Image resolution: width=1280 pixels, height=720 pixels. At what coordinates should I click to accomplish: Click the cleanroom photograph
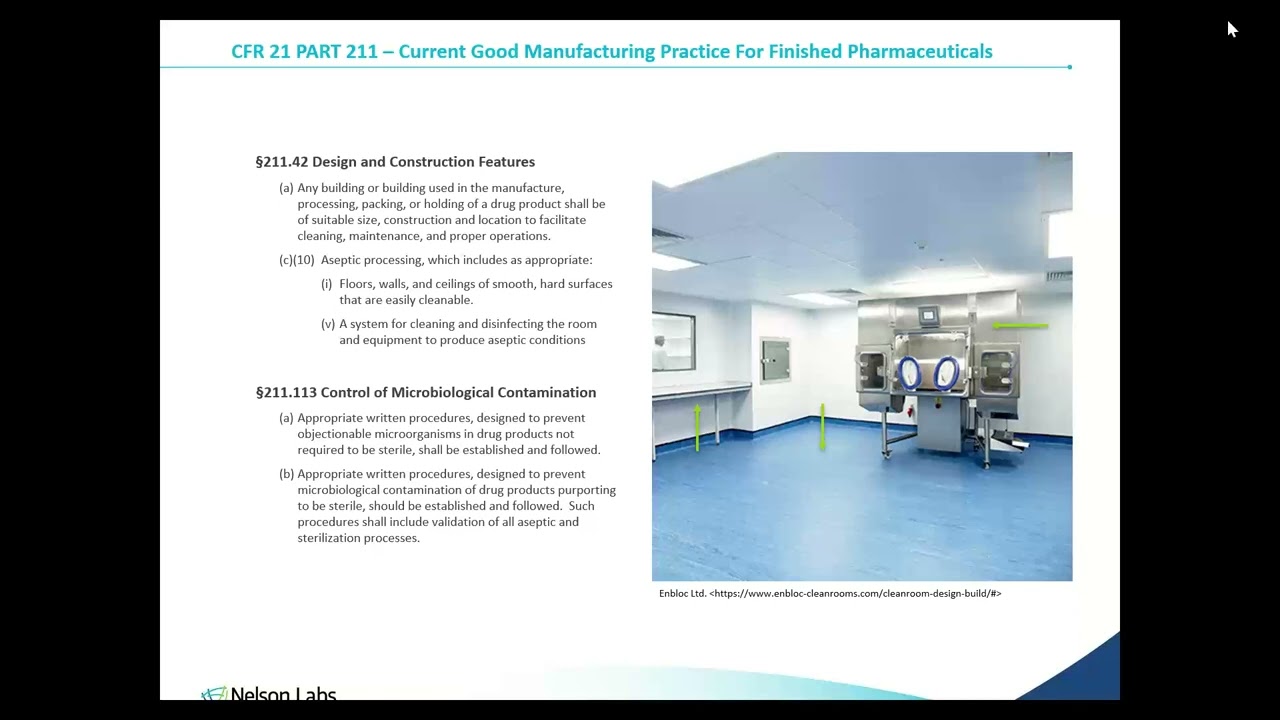tap(862, 366)
